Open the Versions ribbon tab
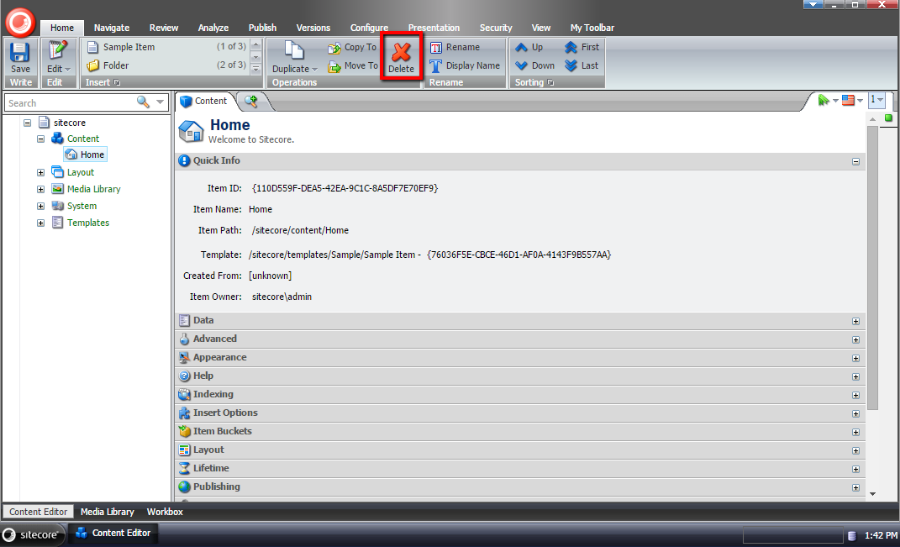Screen dimensions: 900x547 click(x=313, y=28)
